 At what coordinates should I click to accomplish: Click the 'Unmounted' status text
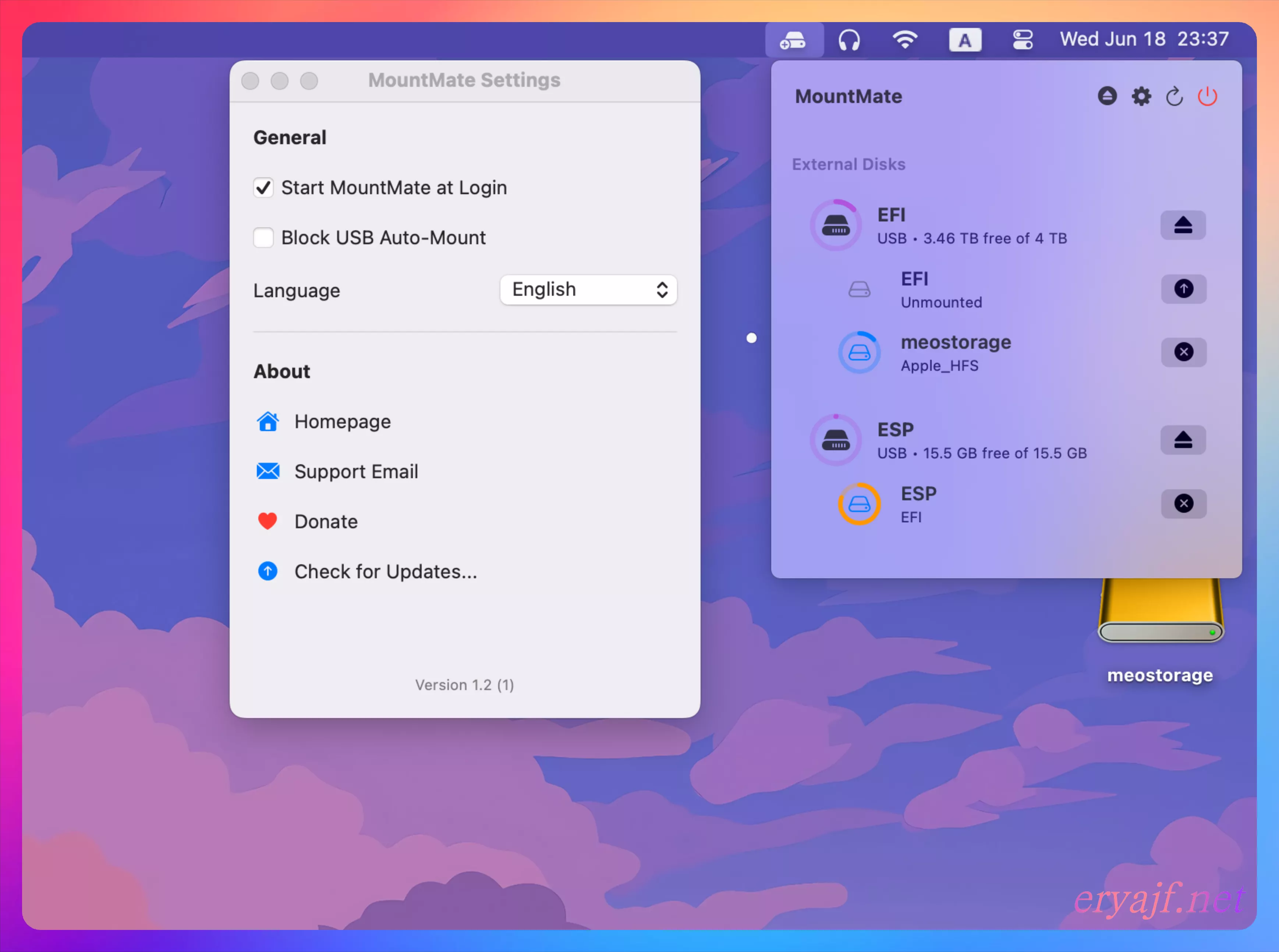pos(941,302)
